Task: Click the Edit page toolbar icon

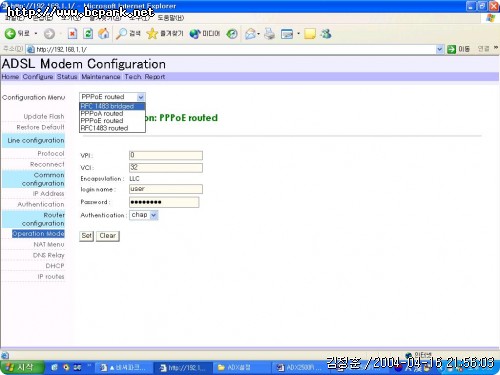Action: coord(287,34)
